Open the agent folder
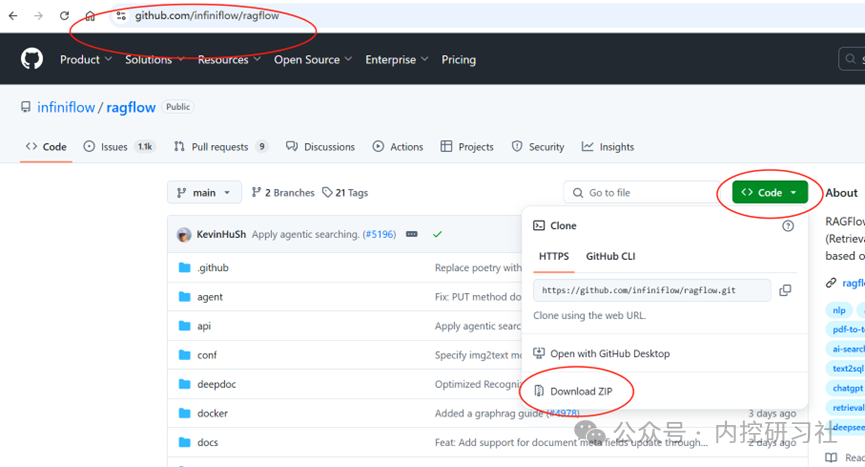 pyautogui.click(x=210, y=297)
